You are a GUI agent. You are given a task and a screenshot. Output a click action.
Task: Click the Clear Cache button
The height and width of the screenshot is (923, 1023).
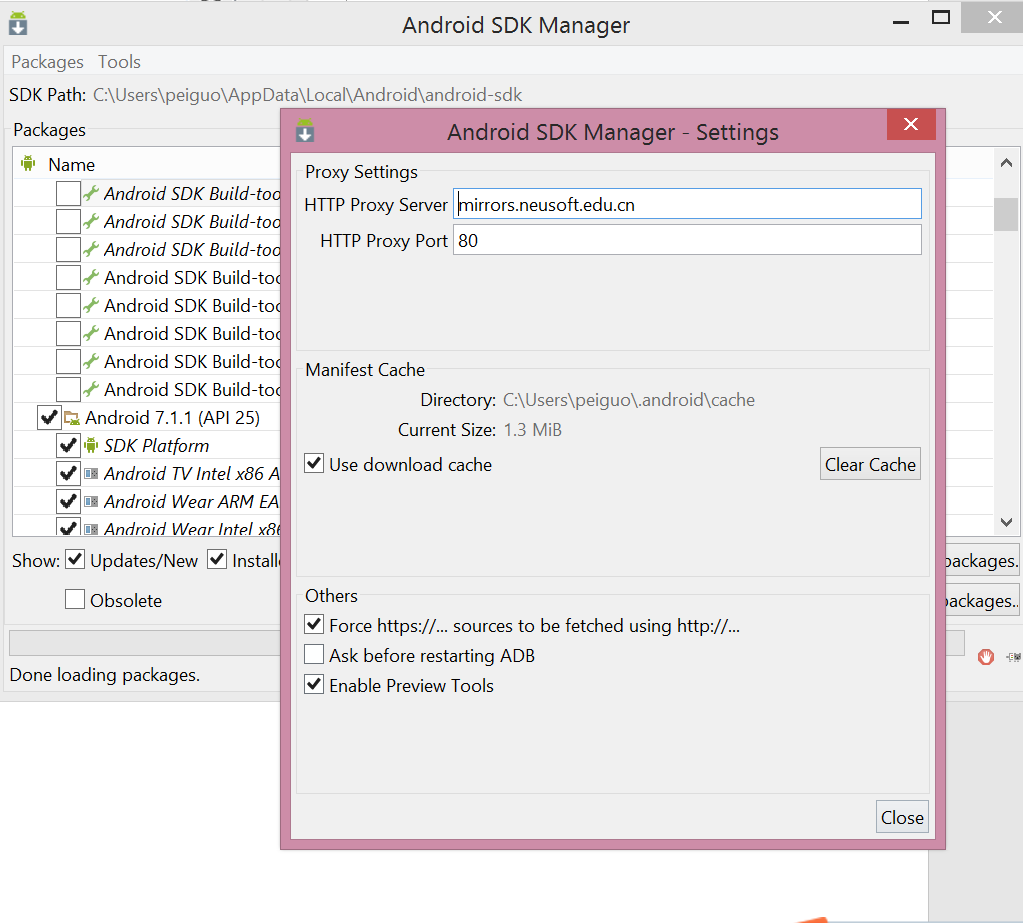870,464
